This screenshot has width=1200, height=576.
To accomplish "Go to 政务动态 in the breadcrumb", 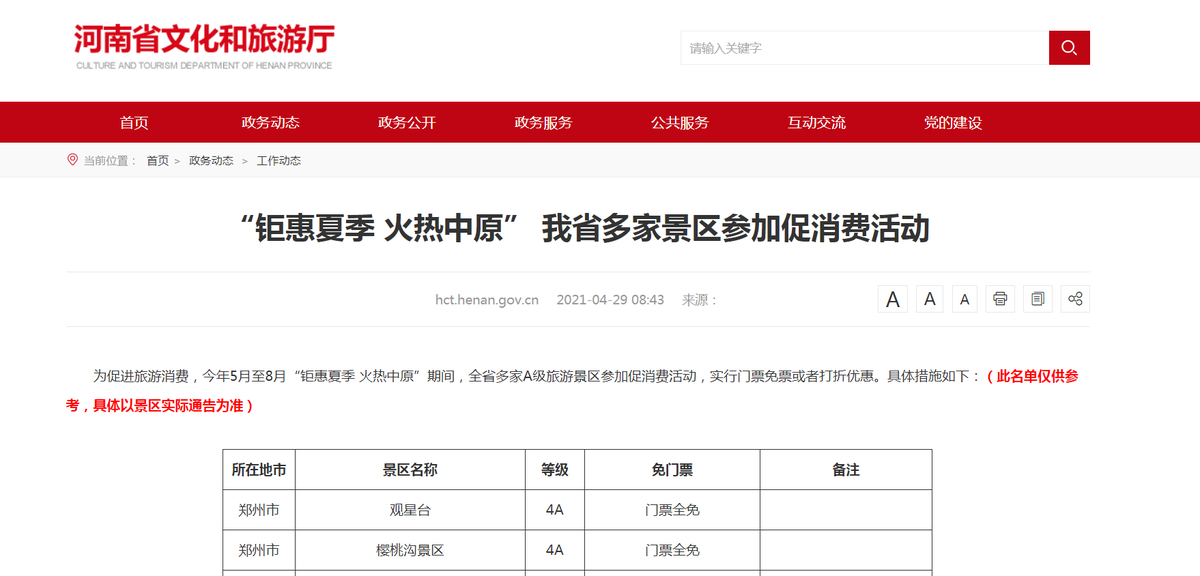I will click(x=211, y=161).
